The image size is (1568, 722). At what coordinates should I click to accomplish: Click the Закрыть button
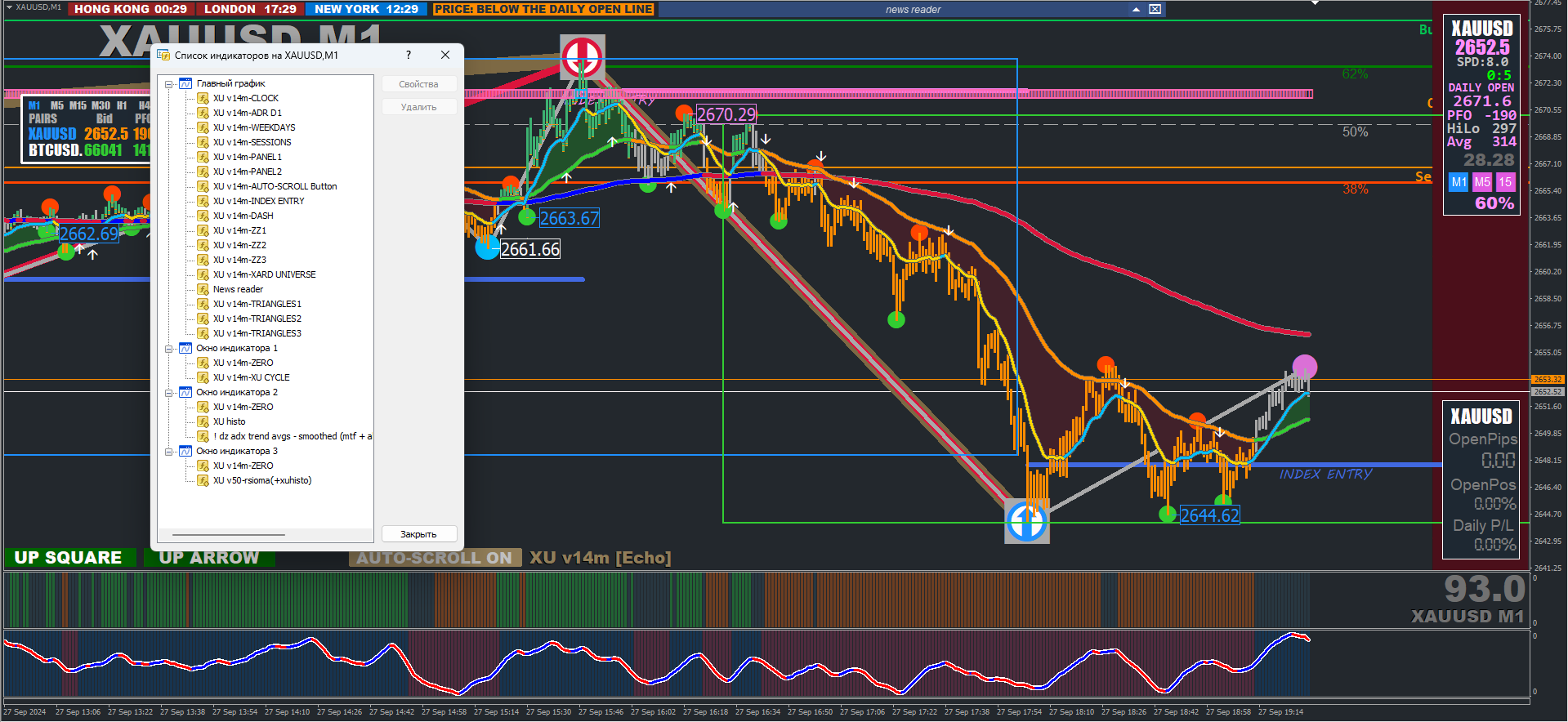418,534
